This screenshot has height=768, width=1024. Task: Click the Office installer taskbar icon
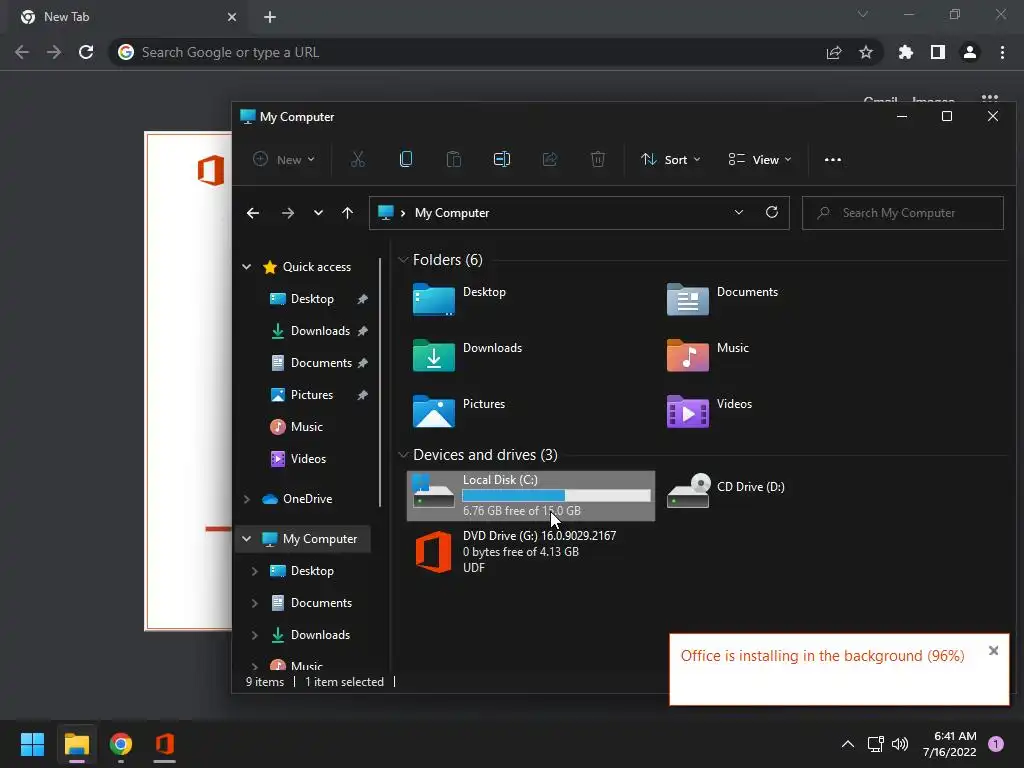pos(165,744)
